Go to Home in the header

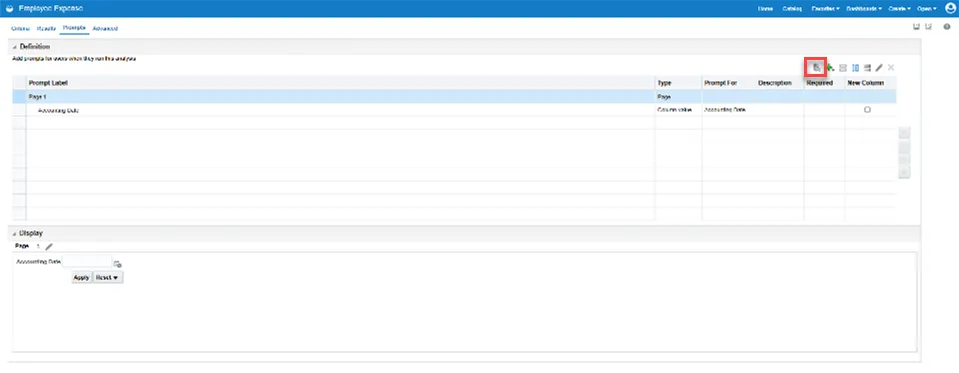[x=765, y=9]
